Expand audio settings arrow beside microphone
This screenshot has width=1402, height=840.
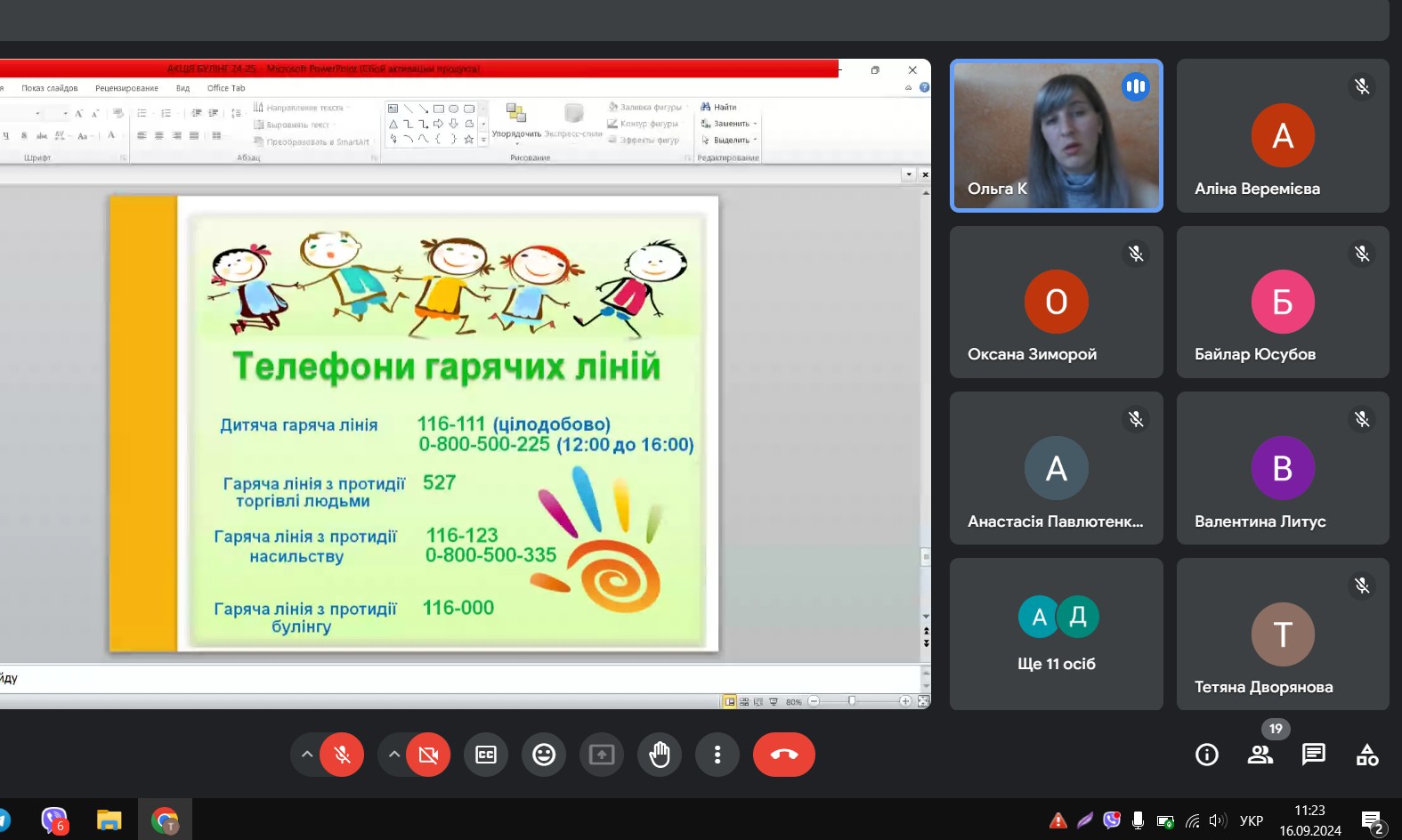(x=306, y=755)
